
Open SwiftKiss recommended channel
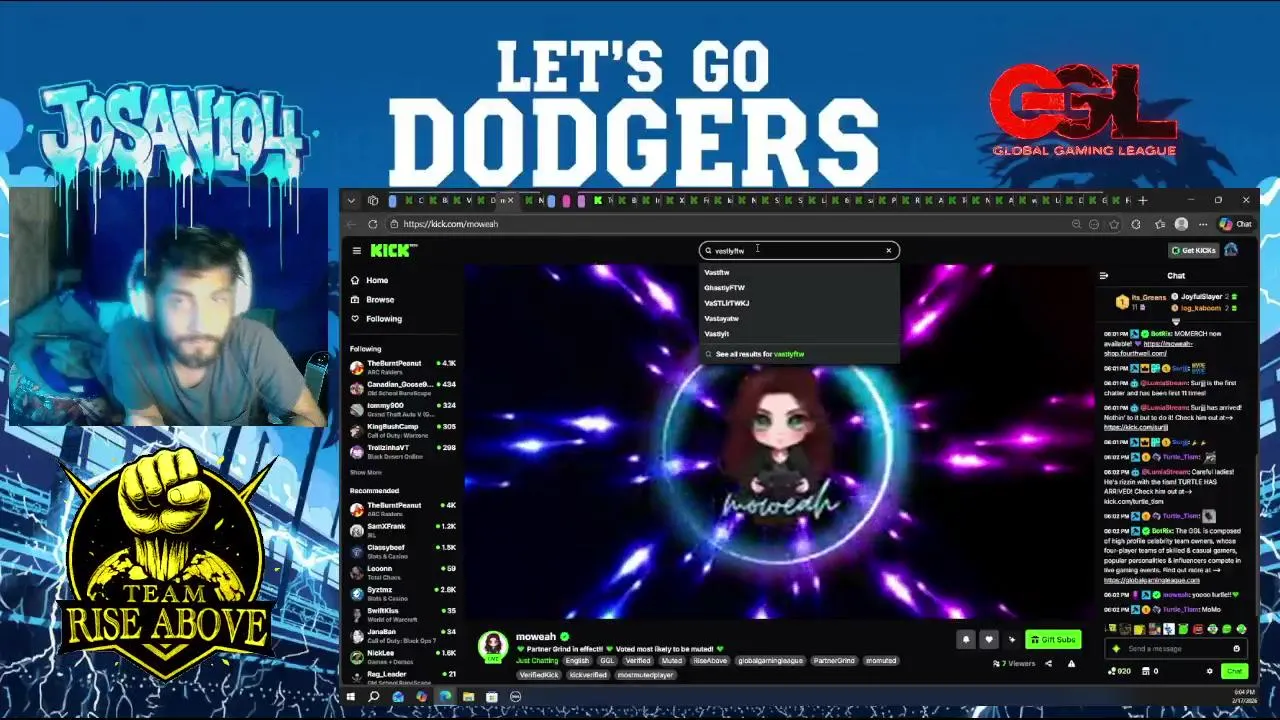[402, 614]
